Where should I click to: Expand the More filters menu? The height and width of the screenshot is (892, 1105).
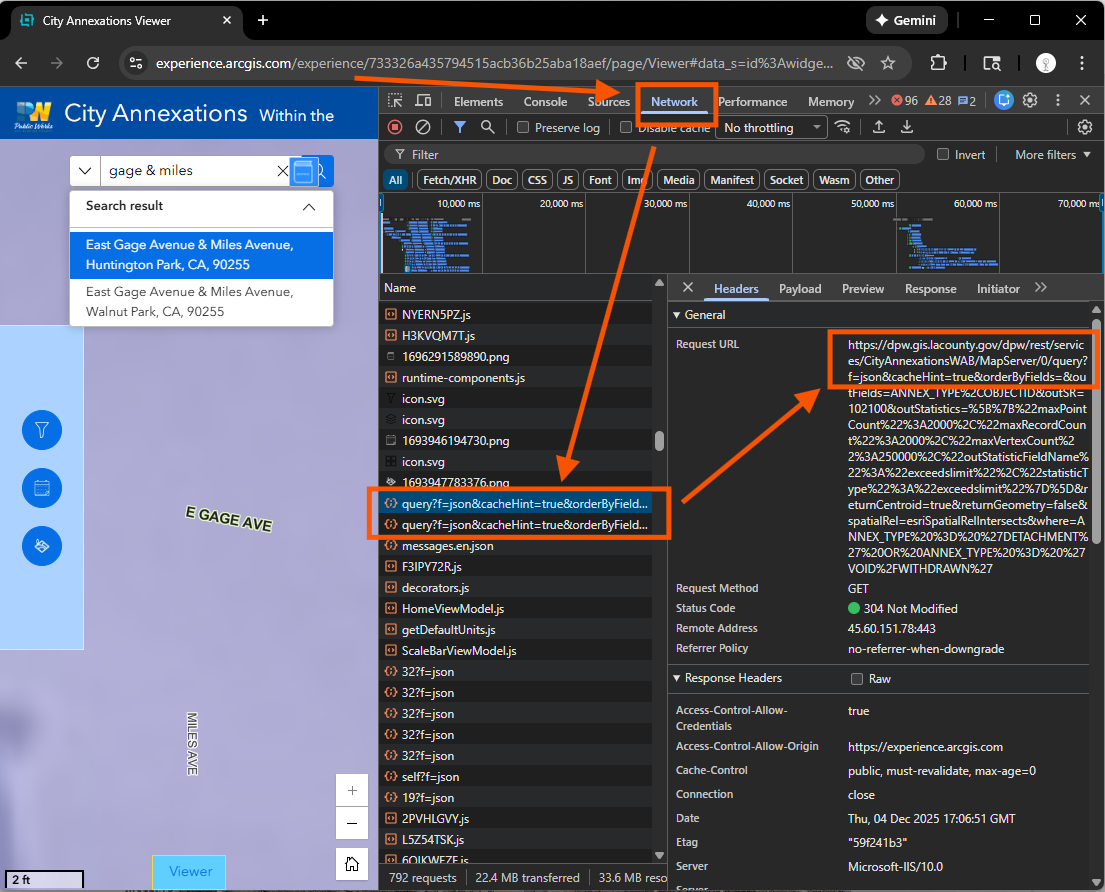(1051, 155)
